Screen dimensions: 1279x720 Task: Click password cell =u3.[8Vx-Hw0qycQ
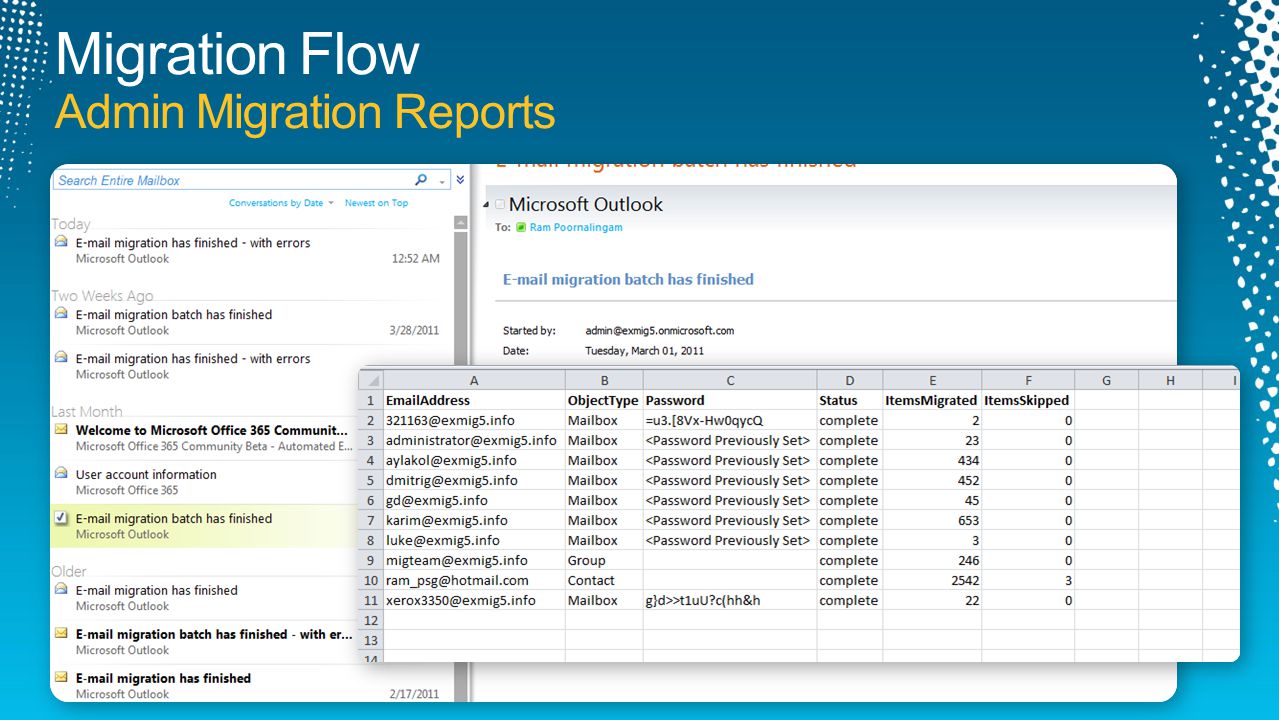point(730,420)
